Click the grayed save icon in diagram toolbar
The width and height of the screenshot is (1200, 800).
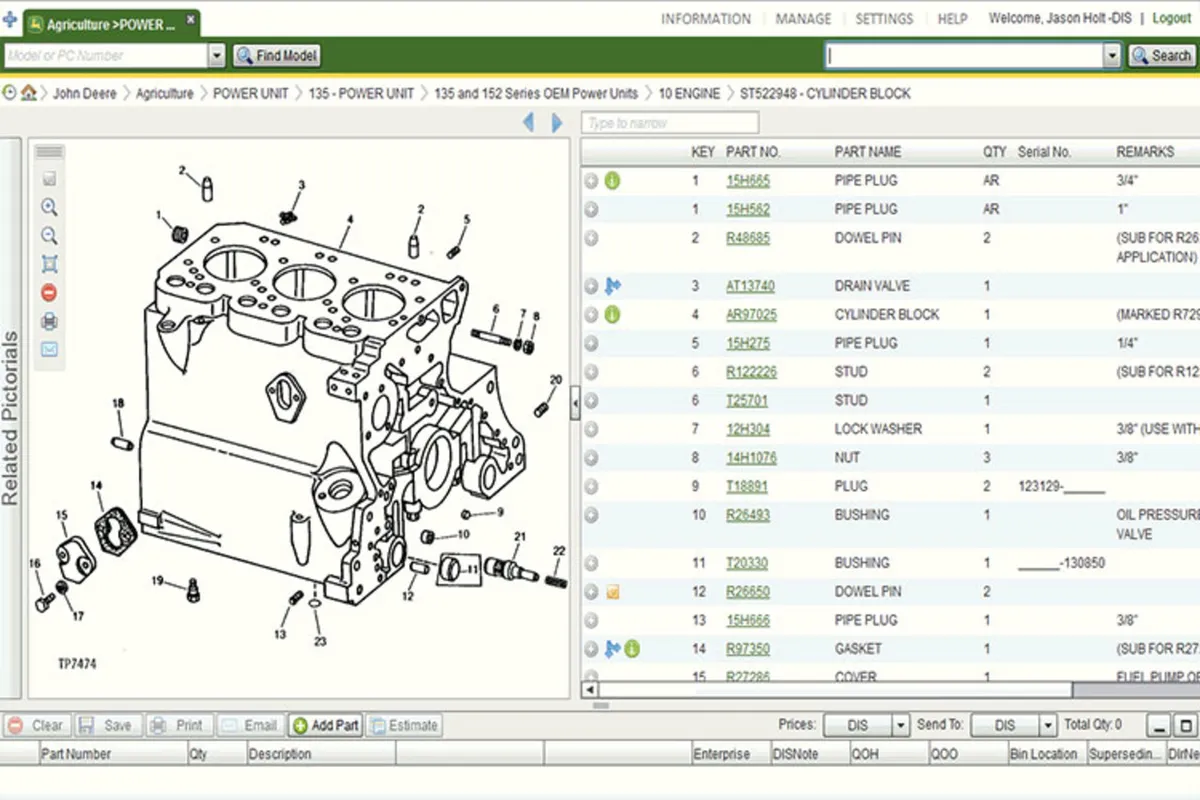49,180
